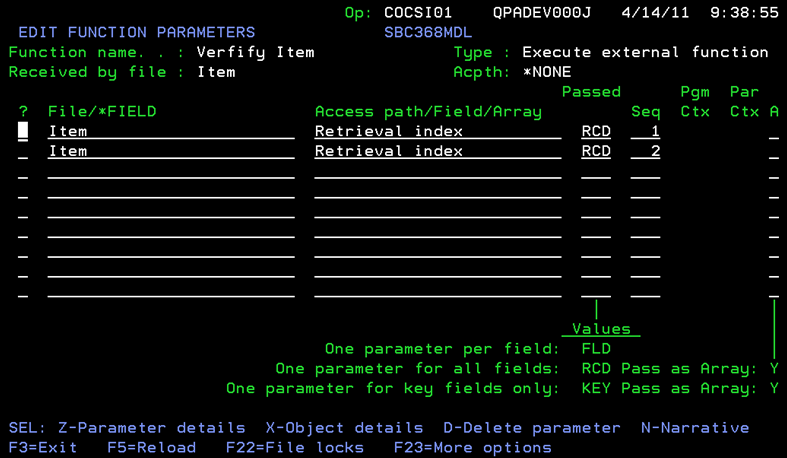This screenshot has height=458, width=787.
Task: Click the Par Ctx column header
Action: pyautogui.click(x=744, y=102)
